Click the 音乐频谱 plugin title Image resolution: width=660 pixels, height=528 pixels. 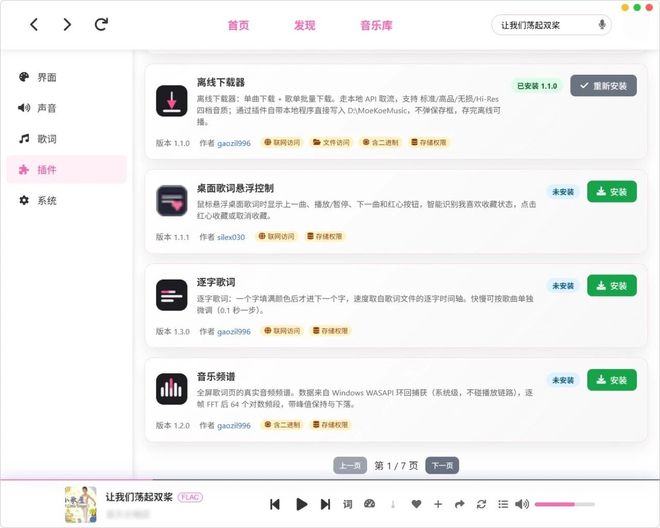click(216, 377)
